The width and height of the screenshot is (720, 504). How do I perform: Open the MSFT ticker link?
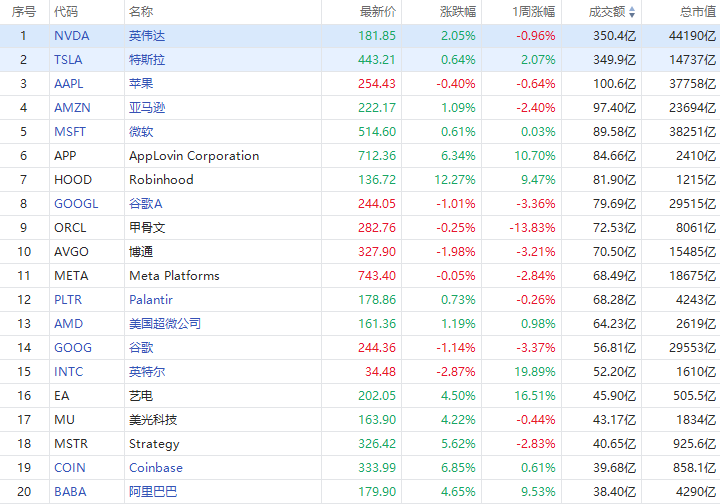click(70, 132)
